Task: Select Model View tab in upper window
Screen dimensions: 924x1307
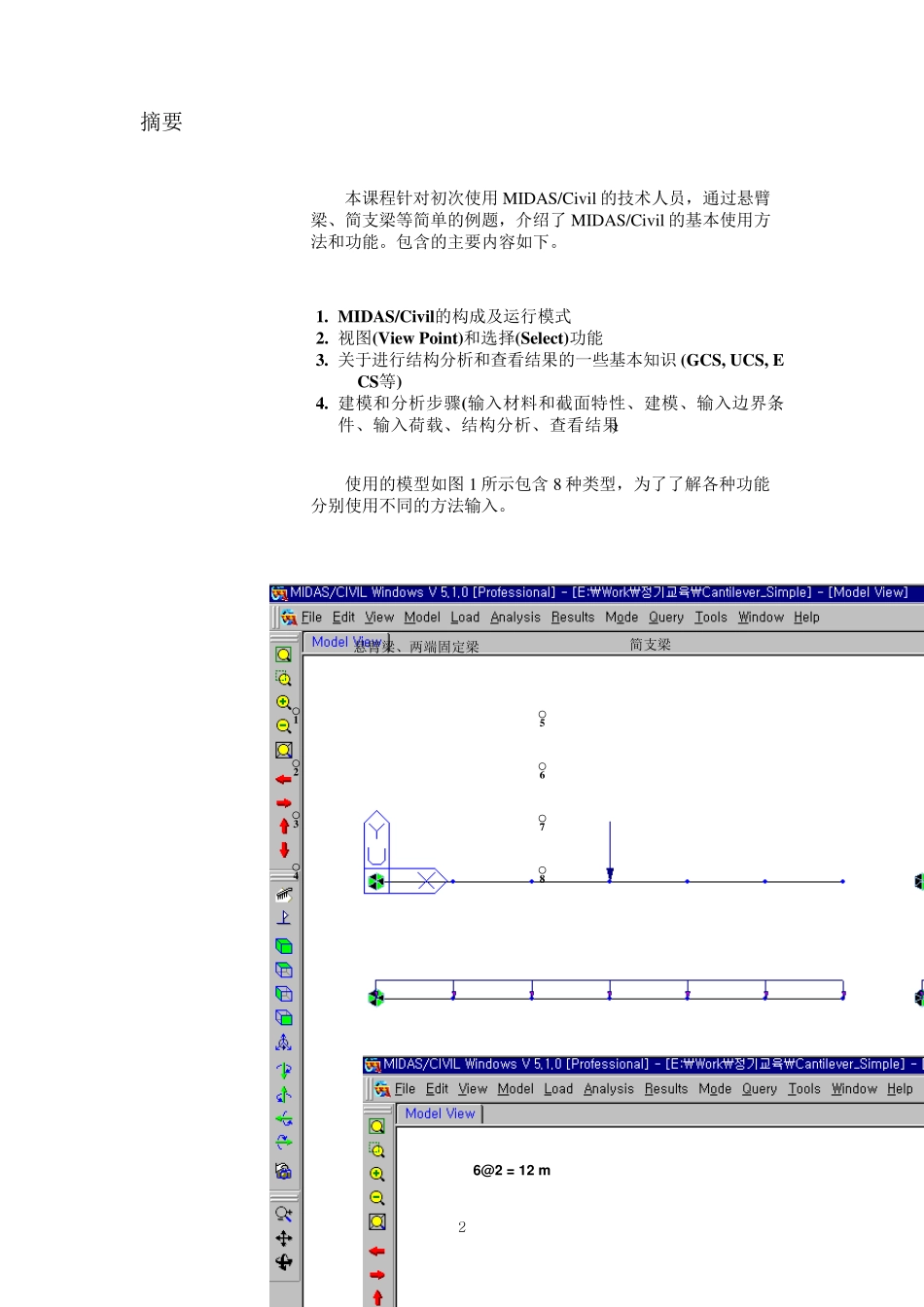Action: pos(346,642)
